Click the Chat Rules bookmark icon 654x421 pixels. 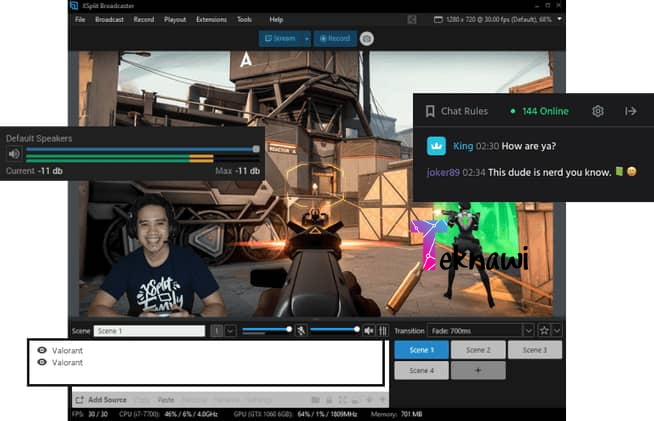pos(430,111)
